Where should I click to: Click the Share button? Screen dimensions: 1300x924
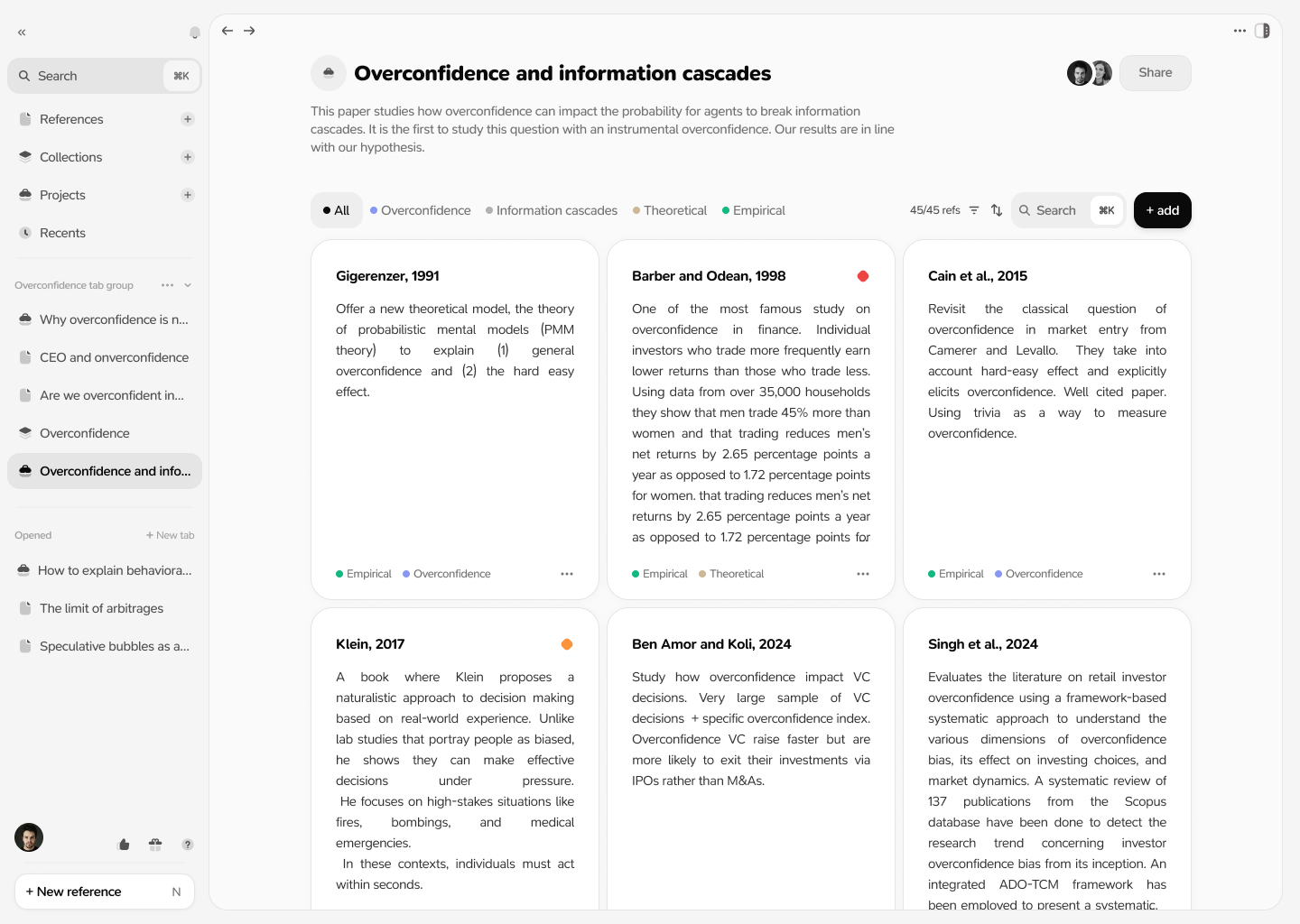click(1155, 72)
